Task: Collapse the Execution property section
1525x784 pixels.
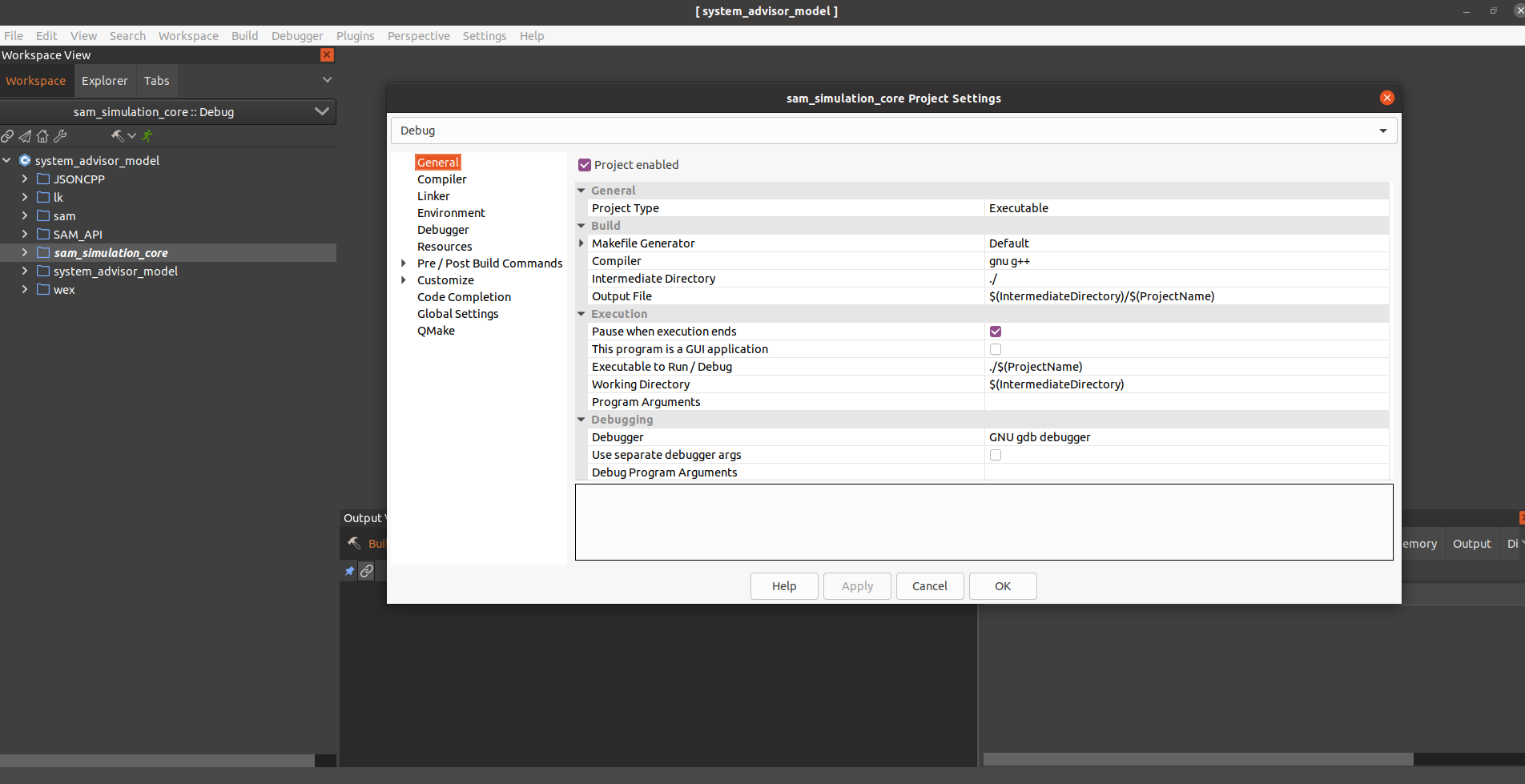Action: click(581, 314)
